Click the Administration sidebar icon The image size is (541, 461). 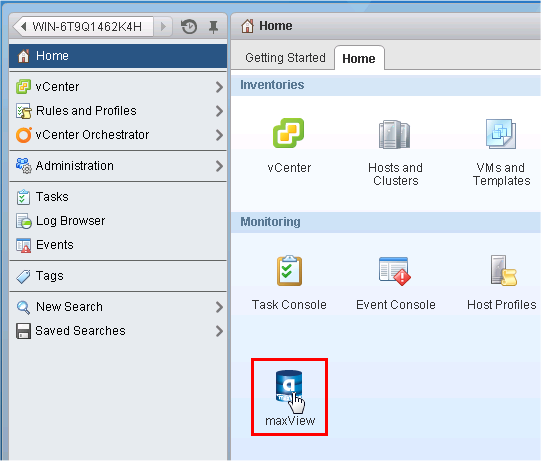[23, 166]
